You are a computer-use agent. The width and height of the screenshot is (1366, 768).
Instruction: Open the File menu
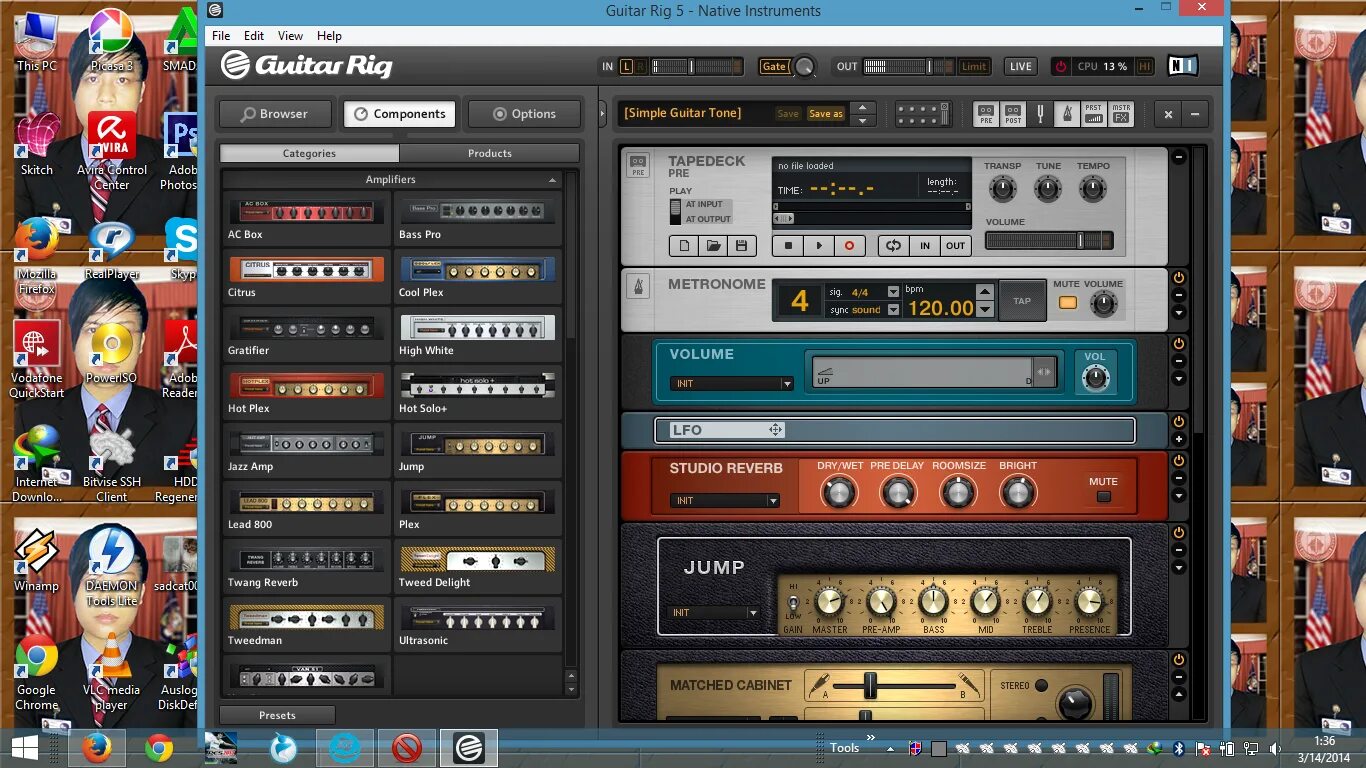(x=221, y=35)
